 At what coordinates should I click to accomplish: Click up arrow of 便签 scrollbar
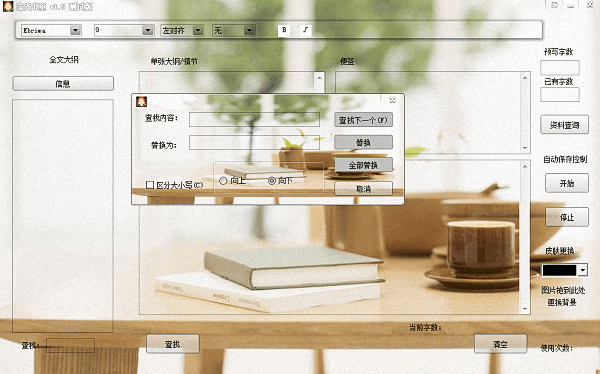click(x=525, y=78)
